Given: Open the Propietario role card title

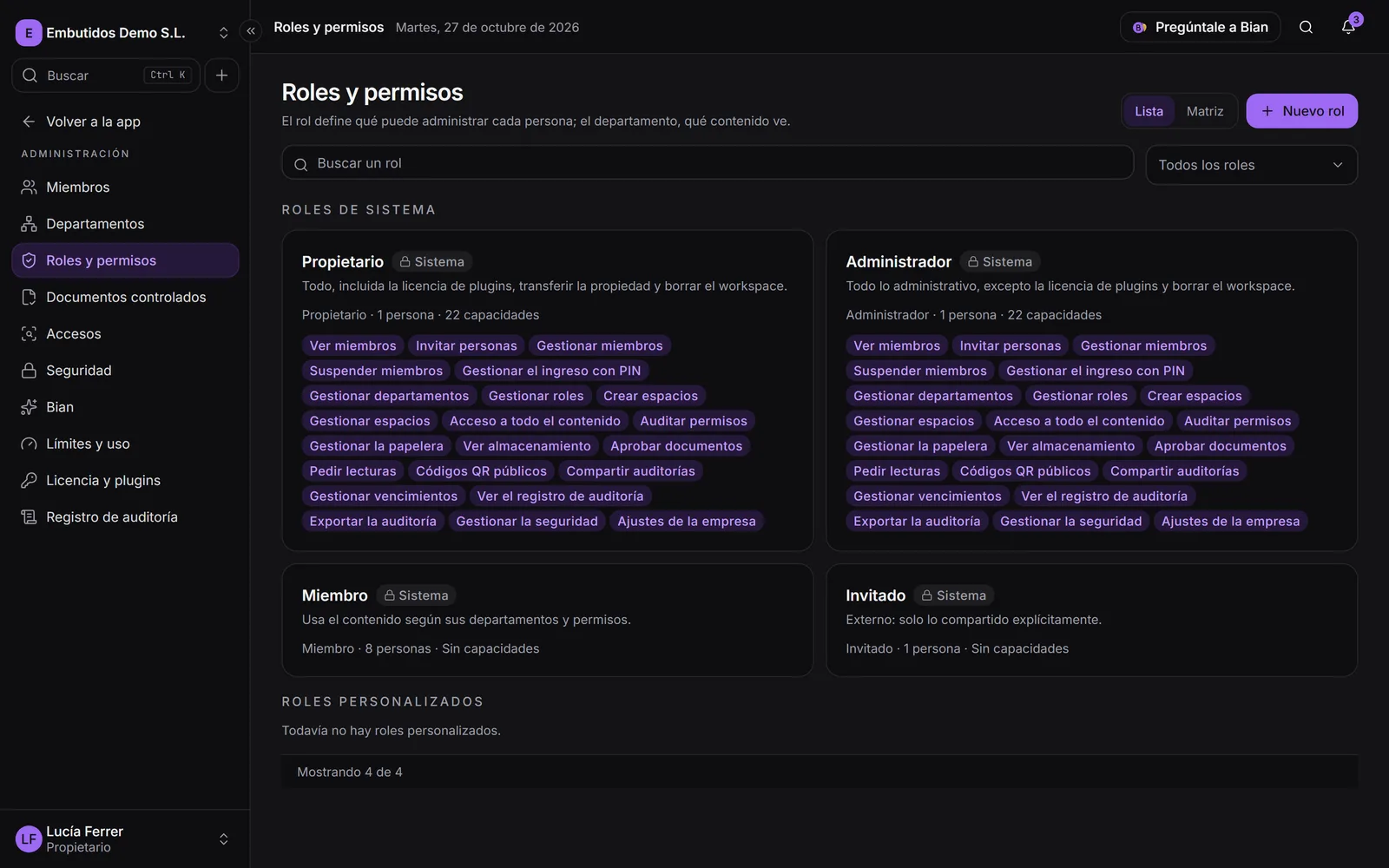Looking at the screenshot, I should click(342, 261).
